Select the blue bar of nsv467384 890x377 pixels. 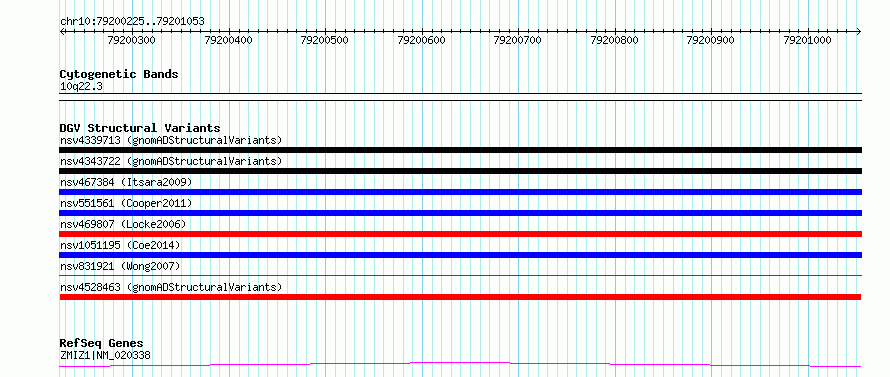click(460, 192)
